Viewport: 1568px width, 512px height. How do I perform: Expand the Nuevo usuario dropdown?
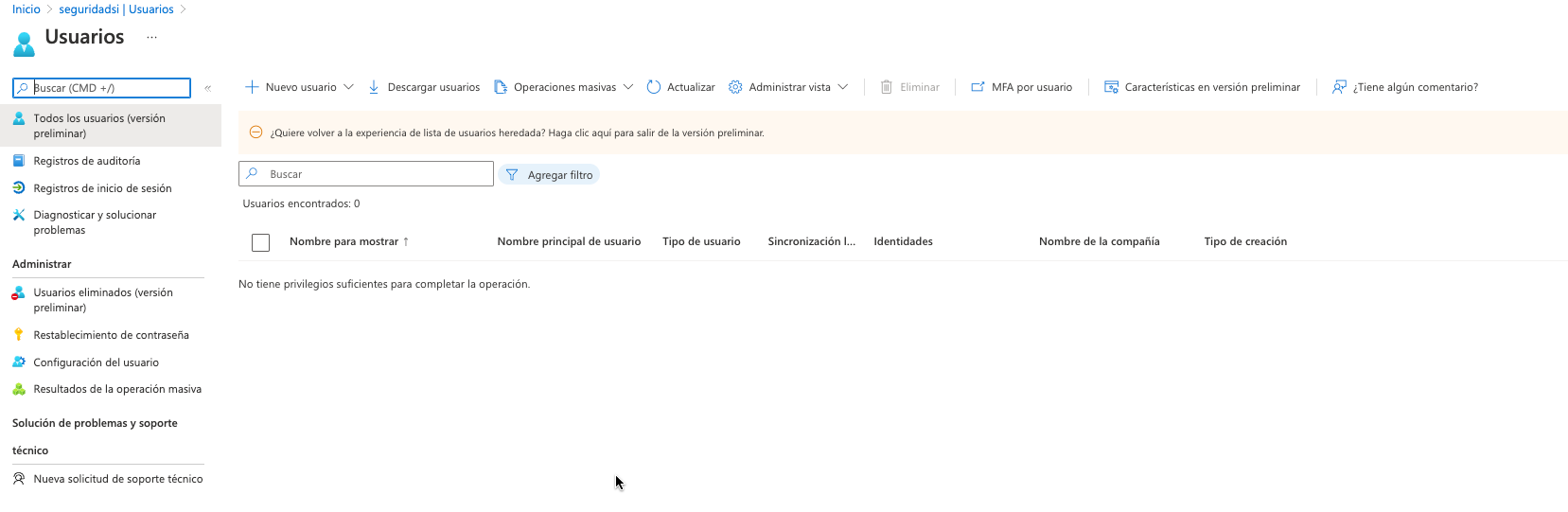[x=348, y=87]
